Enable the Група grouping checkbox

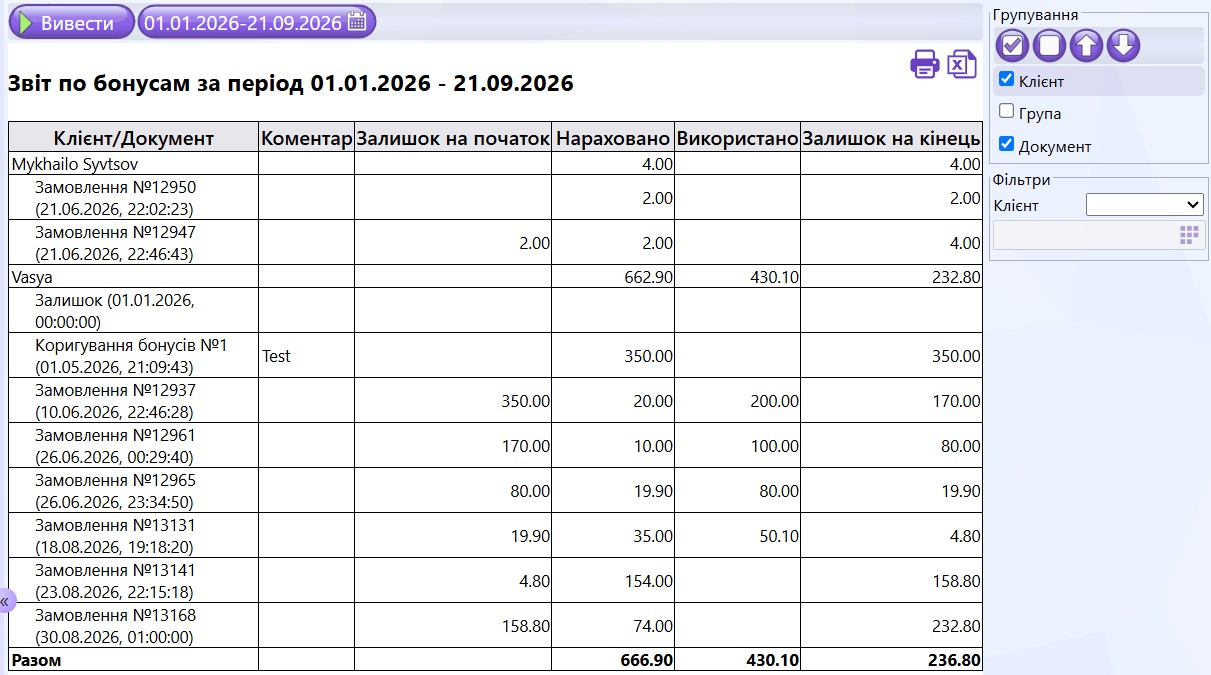click(x=1007, y=111)
